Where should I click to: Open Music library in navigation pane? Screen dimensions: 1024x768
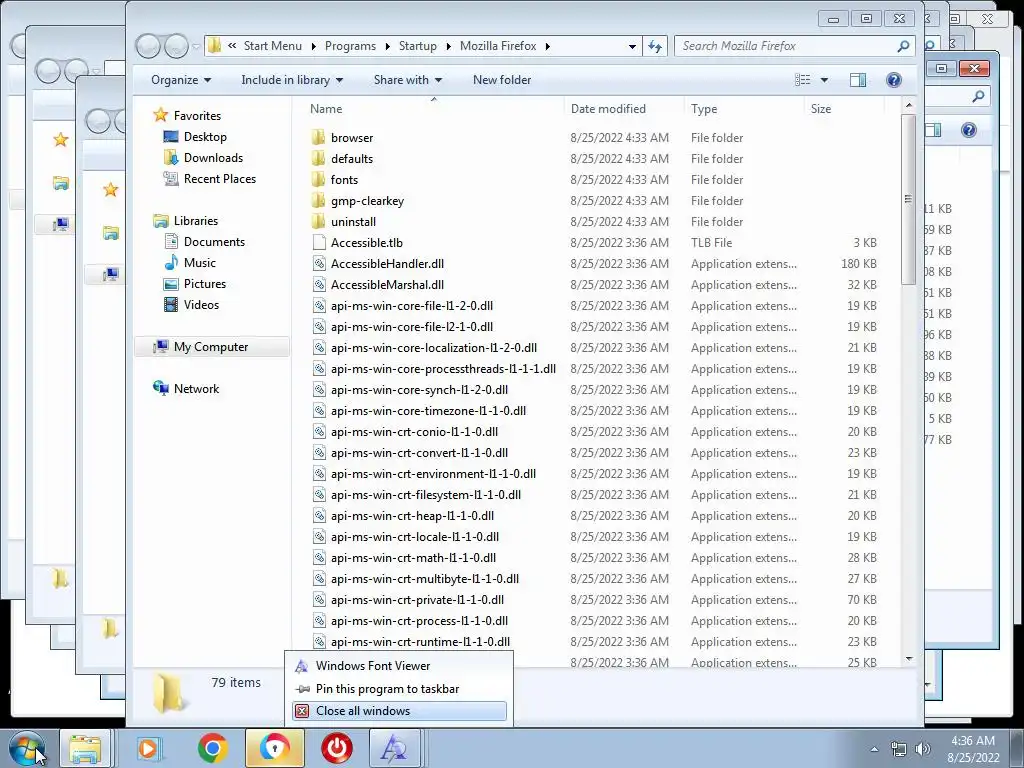coord(200,263)
